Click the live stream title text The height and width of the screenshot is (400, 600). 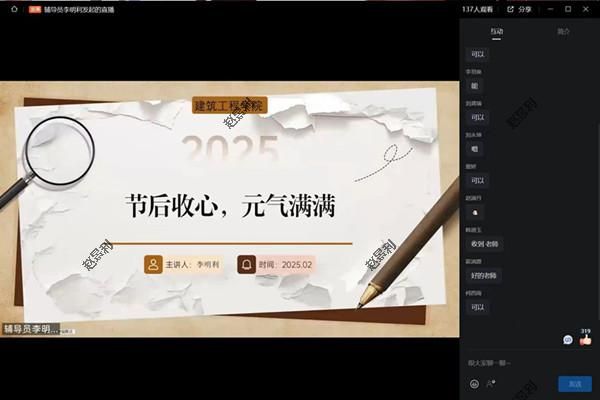[84, 10]
